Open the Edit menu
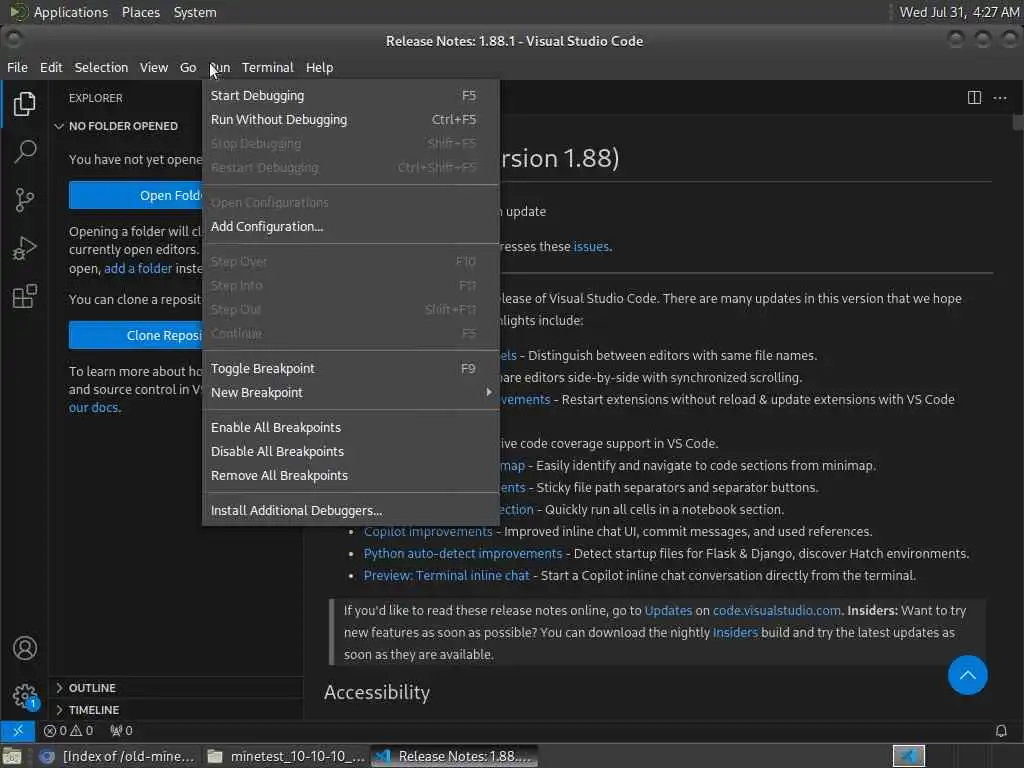 click(x=51, y=67)
